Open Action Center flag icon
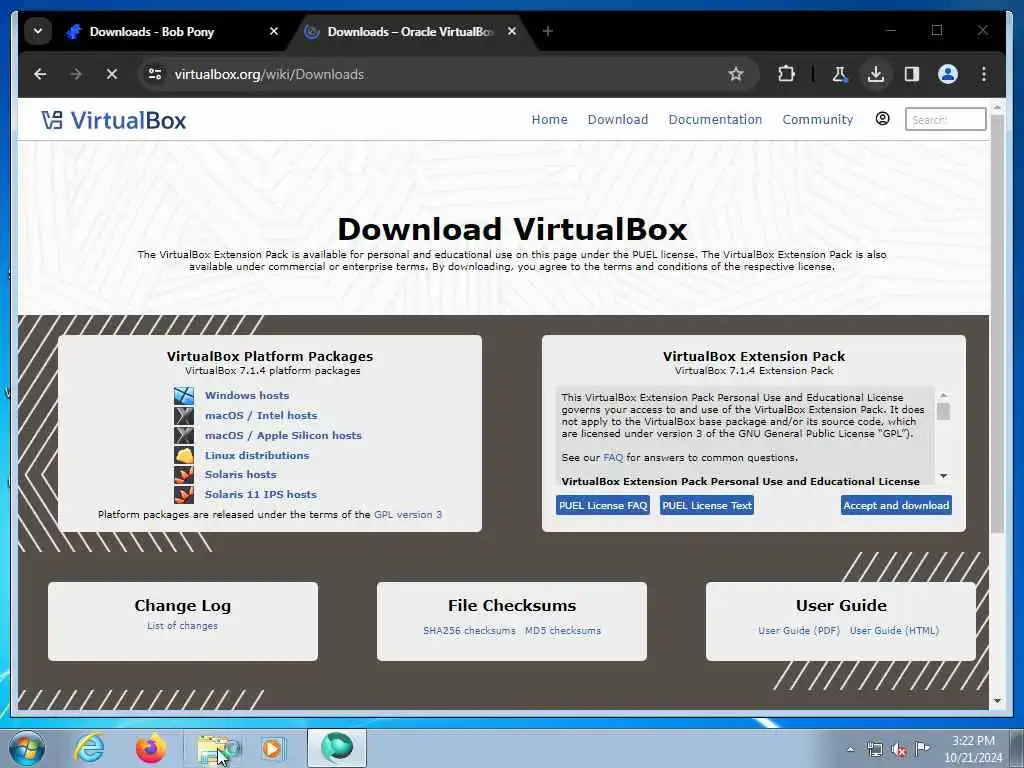Screen dimensions: 1024x768 (x=923, y=749)
